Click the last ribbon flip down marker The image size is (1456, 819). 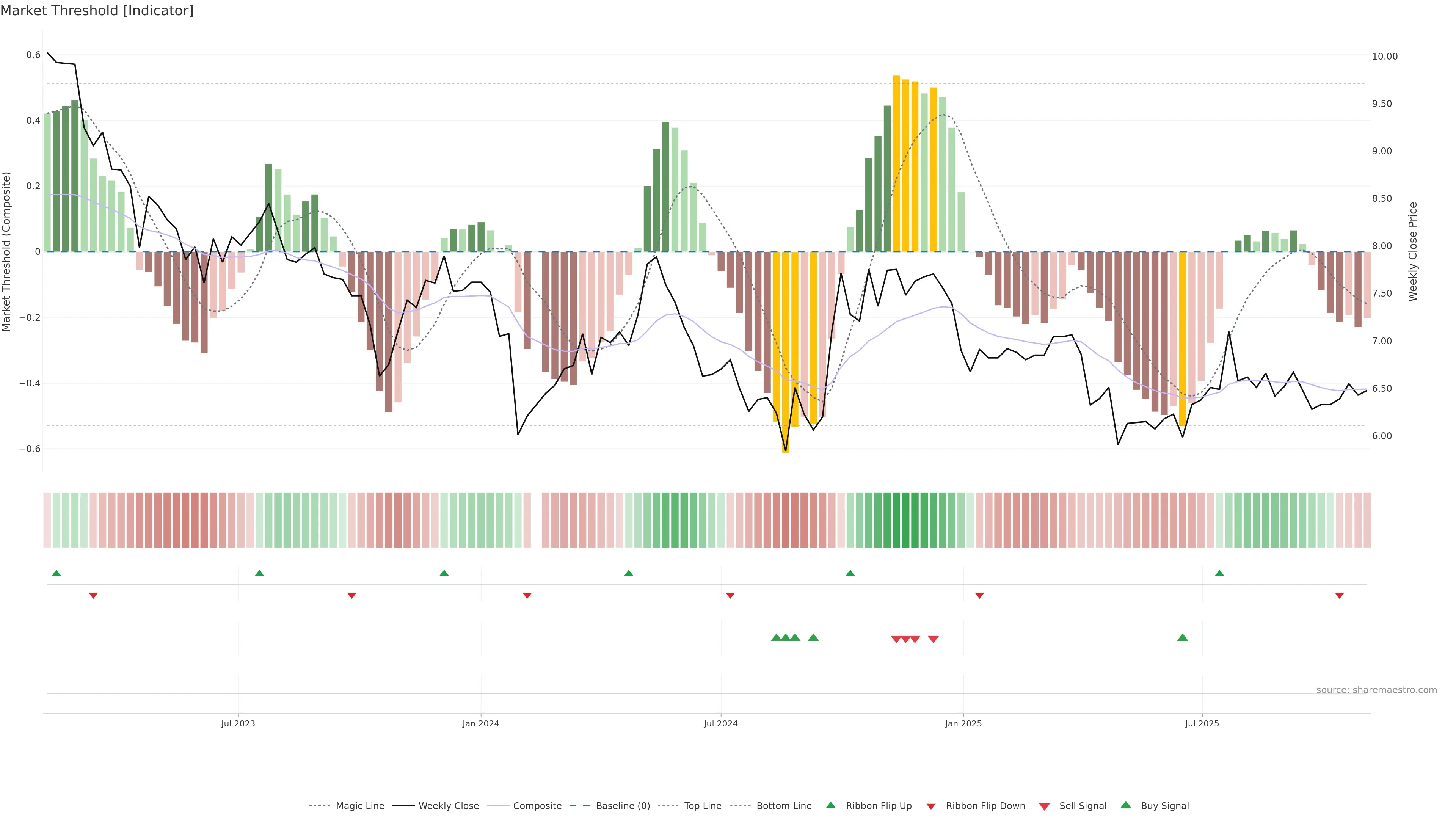[x=1340, y=596]
